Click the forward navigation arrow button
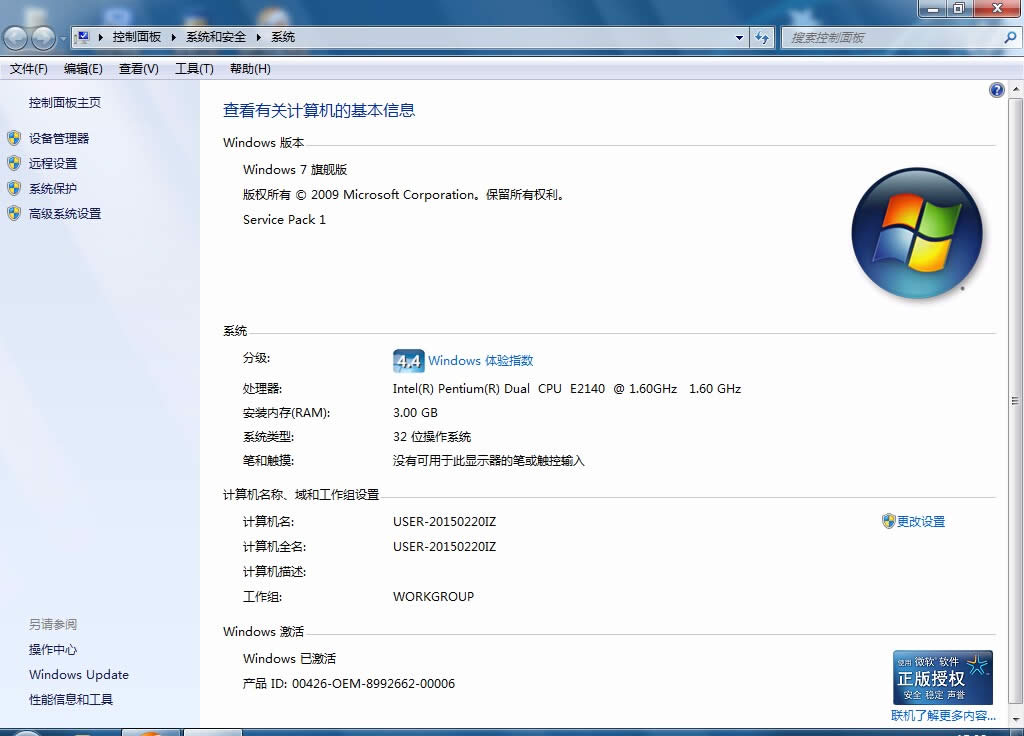This screenshot has width=1024, height=736. coord(44,38)
